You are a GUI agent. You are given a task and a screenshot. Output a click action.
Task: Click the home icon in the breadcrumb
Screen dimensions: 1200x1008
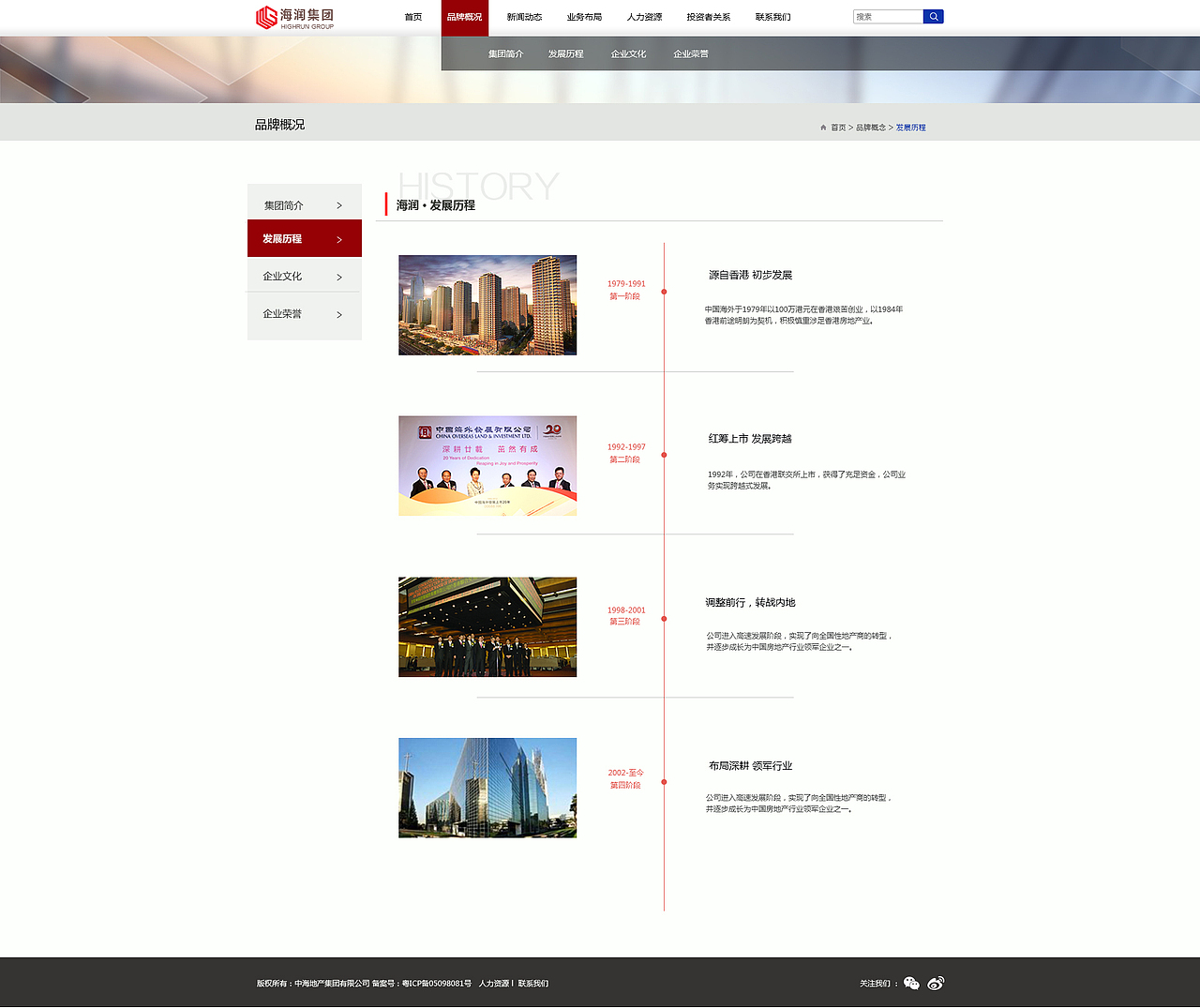coord(822,127)
